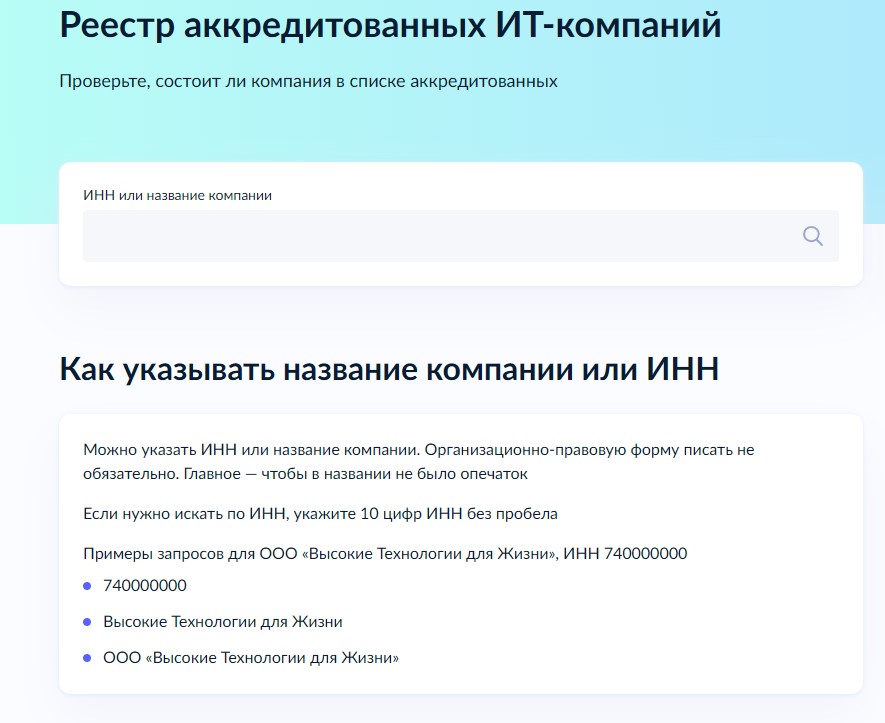Click the line beginning "Примеры запросов для ООО"
Image resolution: width=885 pixels, height=723 pixels.
(385, 553)
